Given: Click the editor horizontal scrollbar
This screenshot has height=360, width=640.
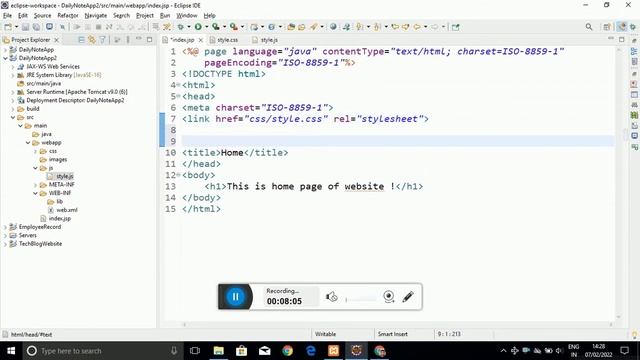Looking at the screenshot, I should tap(397, 324).
